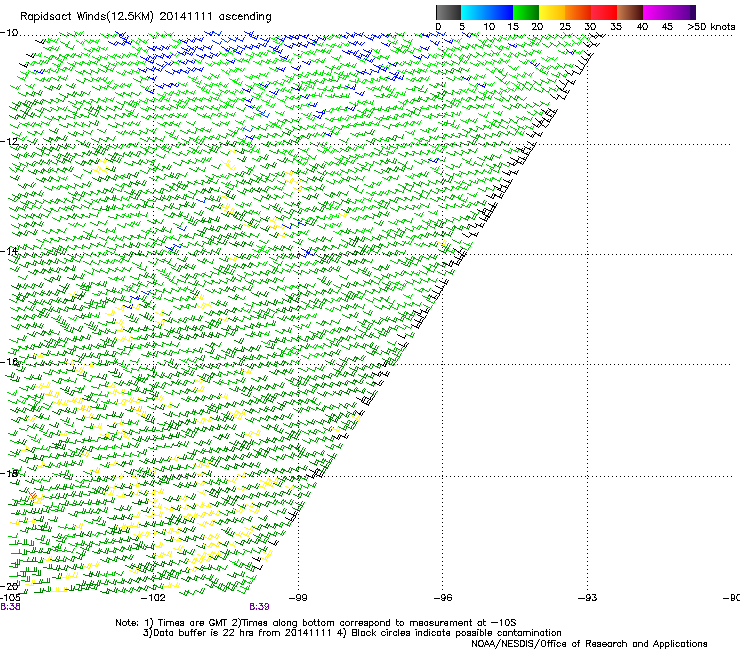Click the '-10' latitude axis label
740x650 pixels.
click(x=9, y=33)
